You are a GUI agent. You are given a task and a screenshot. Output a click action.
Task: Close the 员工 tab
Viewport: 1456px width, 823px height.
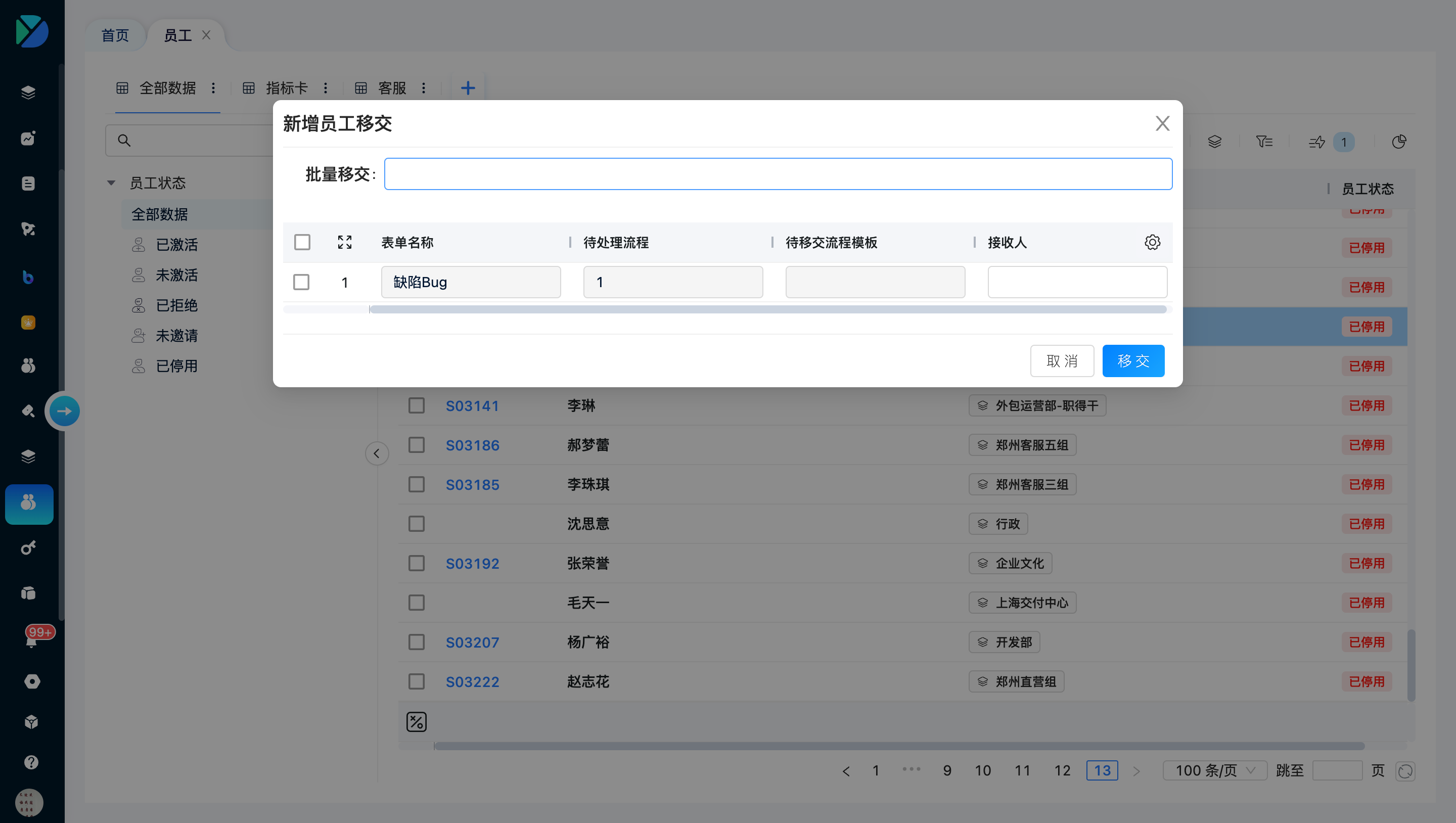[206, 35]
